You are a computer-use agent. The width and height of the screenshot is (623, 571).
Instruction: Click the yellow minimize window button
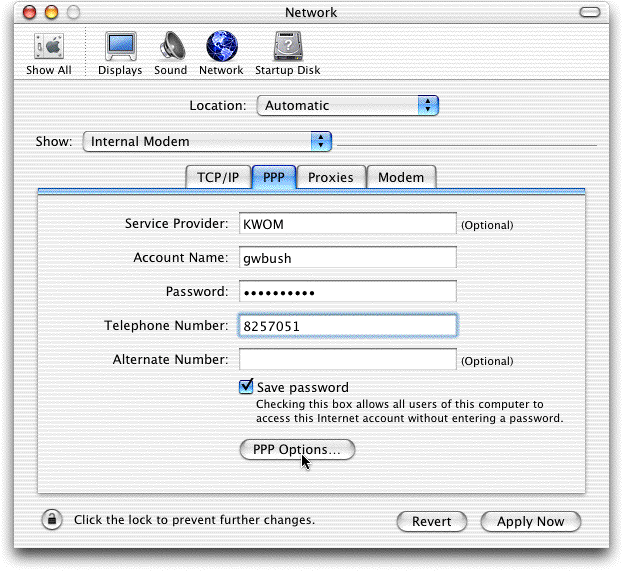(51, 12)
